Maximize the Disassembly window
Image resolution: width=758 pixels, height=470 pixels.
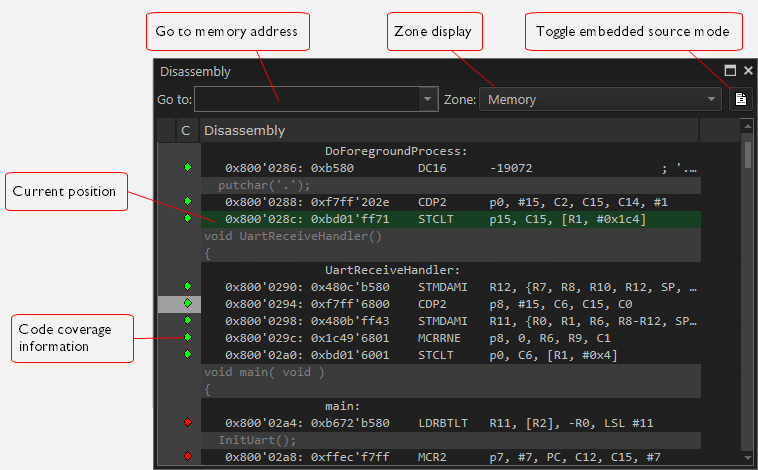coord(730,71)
